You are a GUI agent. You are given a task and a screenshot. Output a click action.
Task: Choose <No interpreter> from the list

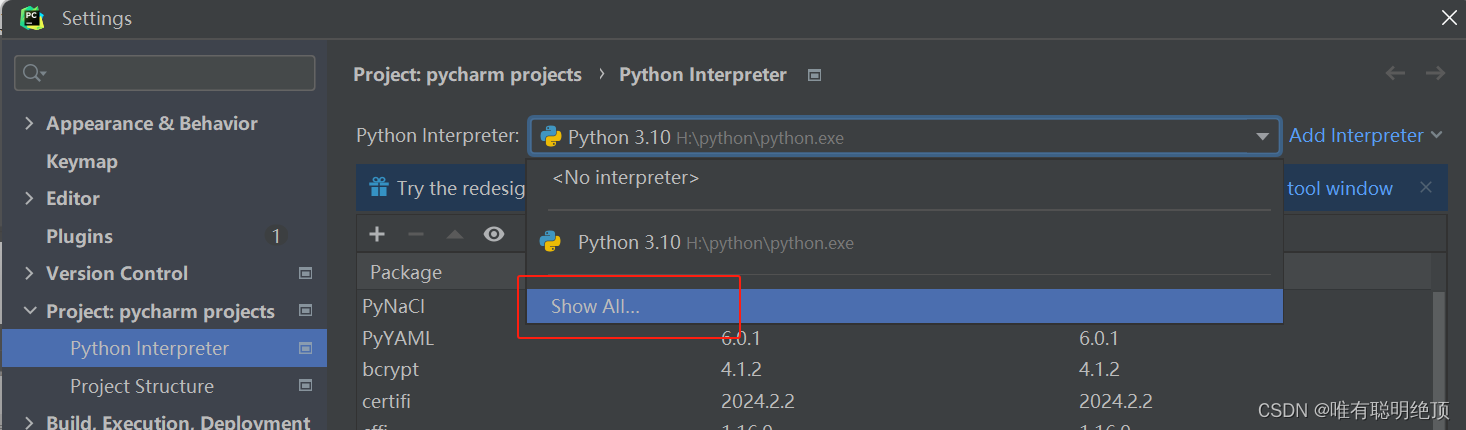pos(626,178)
